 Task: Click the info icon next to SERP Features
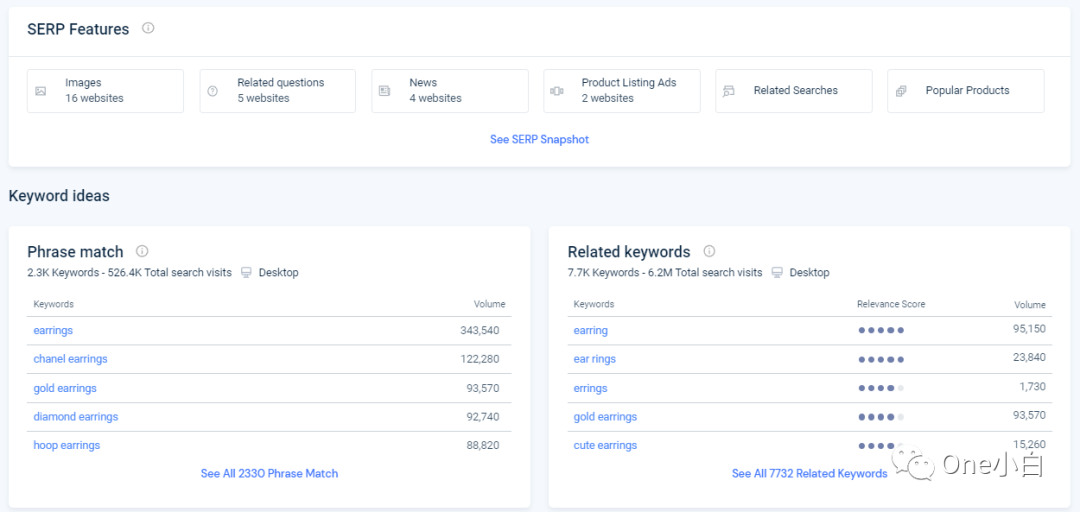coord(148,28)
